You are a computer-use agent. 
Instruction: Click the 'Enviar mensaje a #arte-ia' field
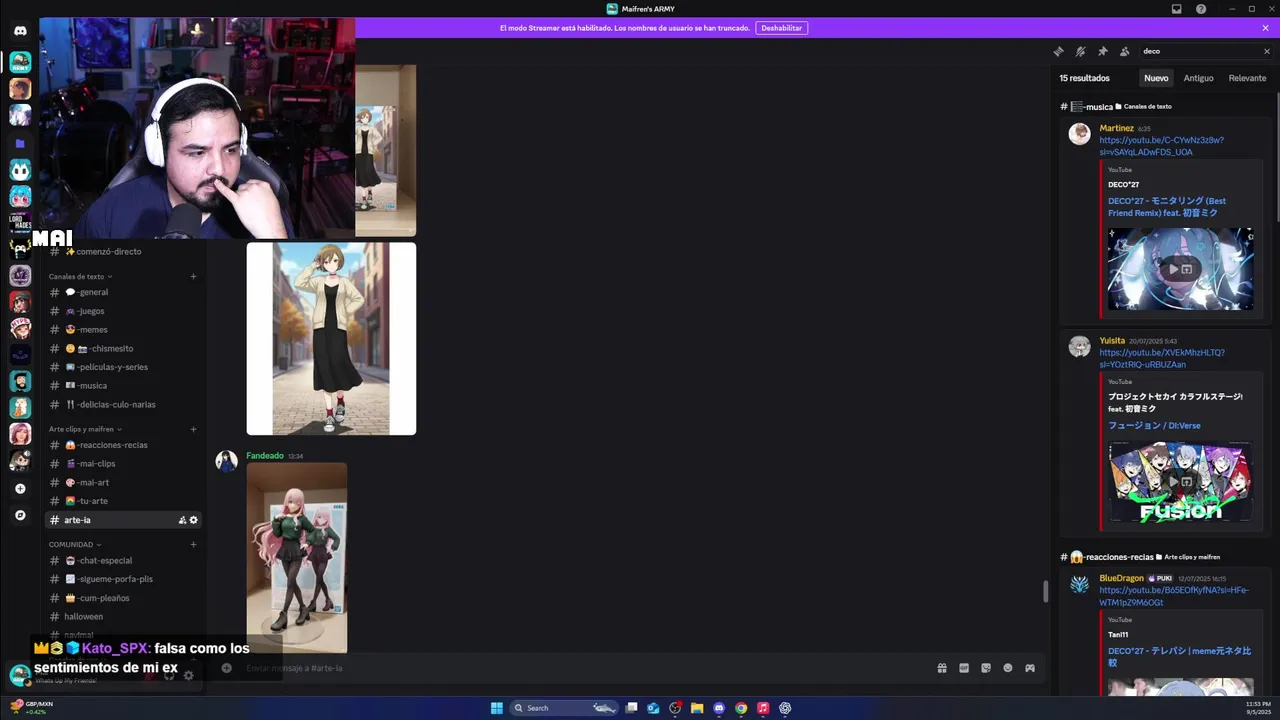click(x=580, y=668)
